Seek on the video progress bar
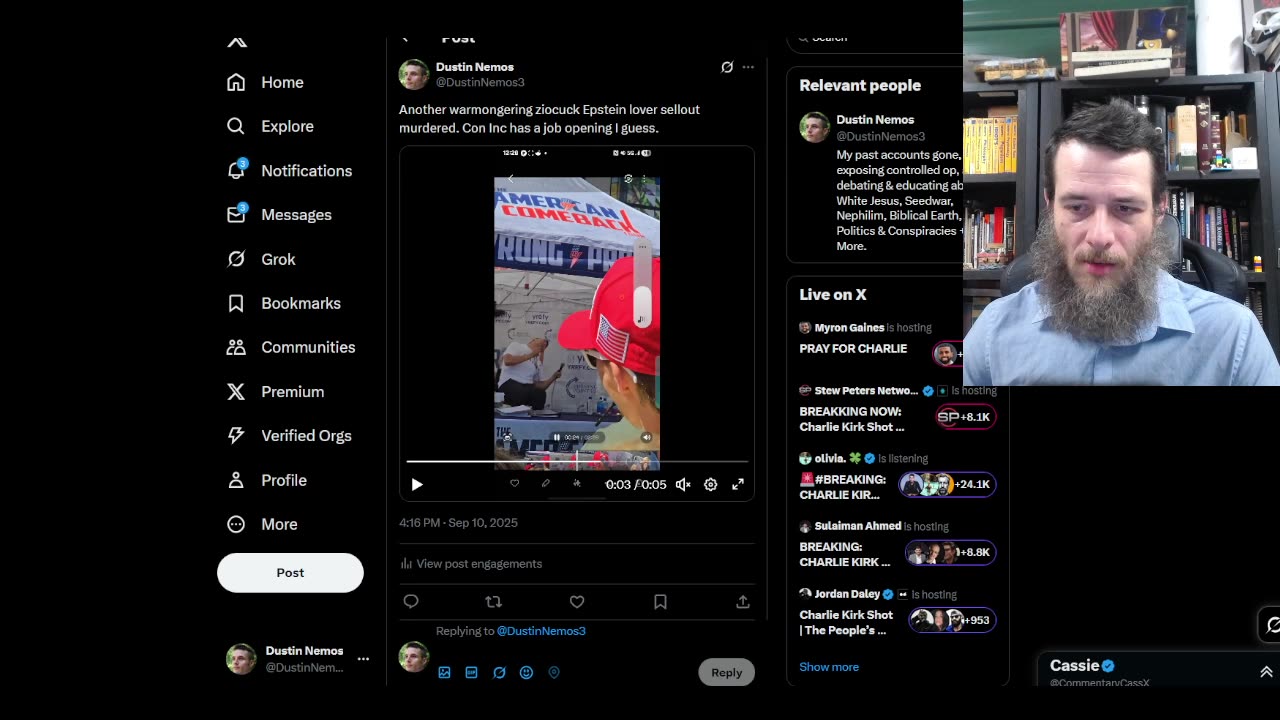The height and width of the screenshot is (720, 1280). click(x=577, y=461)
